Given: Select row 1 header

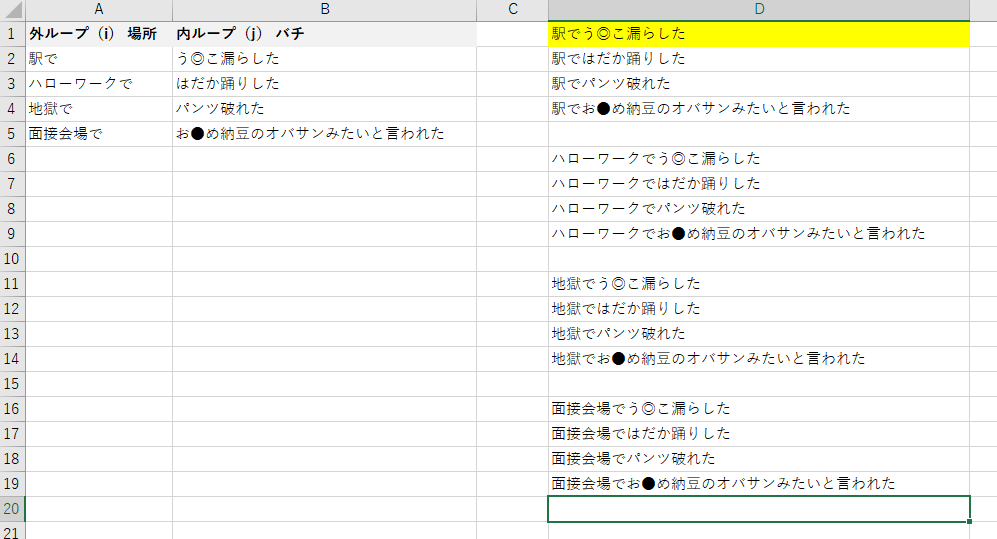Looking at the screenshot, I should pyautogui.click(x=12, y=34).
